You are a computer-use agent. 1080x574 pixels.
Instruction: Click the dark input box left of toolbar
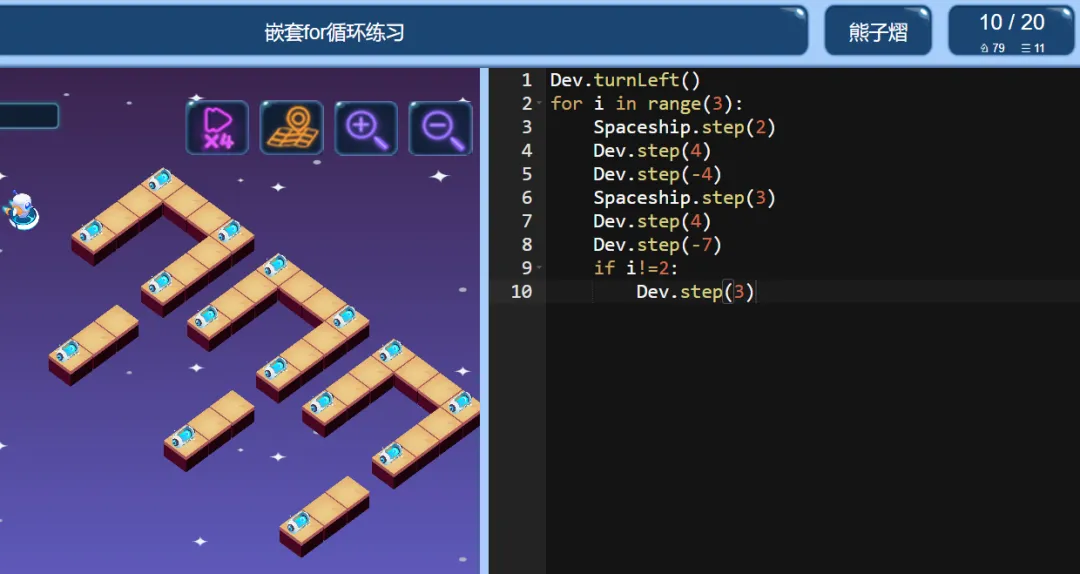coord(29,116)
